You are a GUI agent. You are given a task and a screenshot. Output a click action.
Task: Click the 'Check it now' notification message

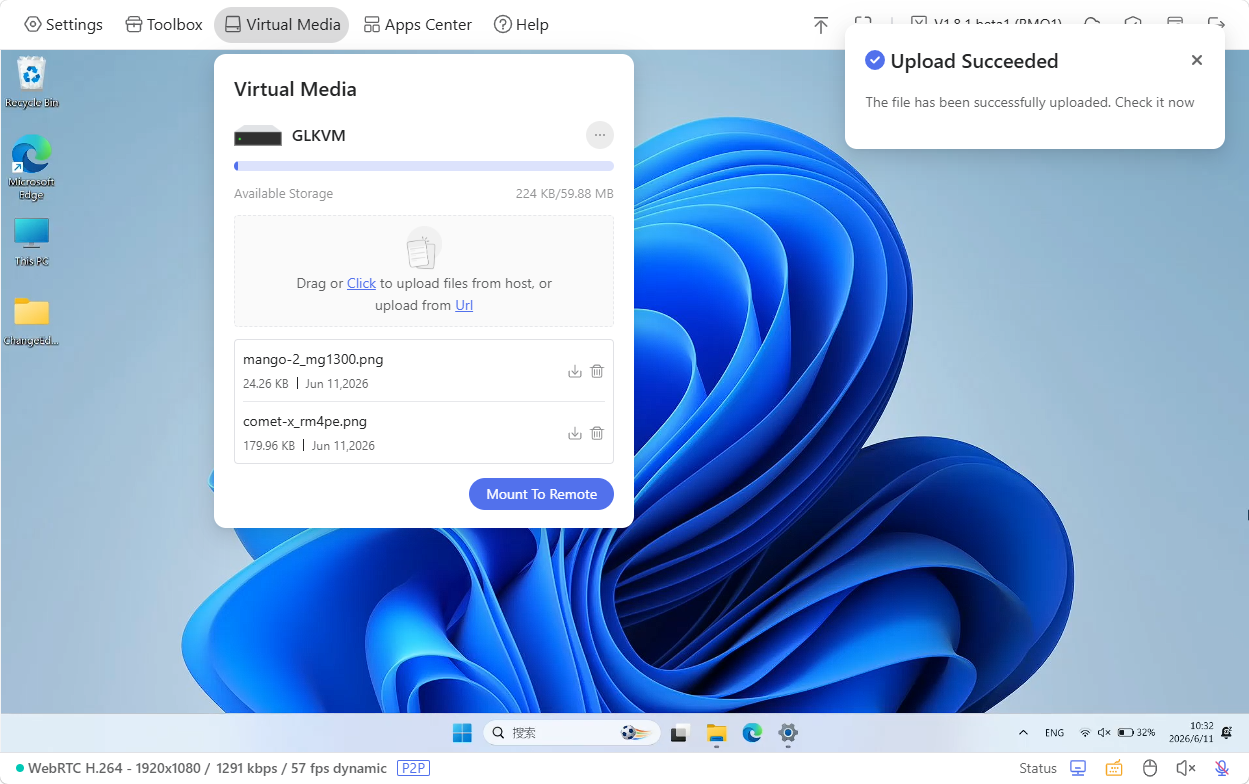[x=1030, y=102]
